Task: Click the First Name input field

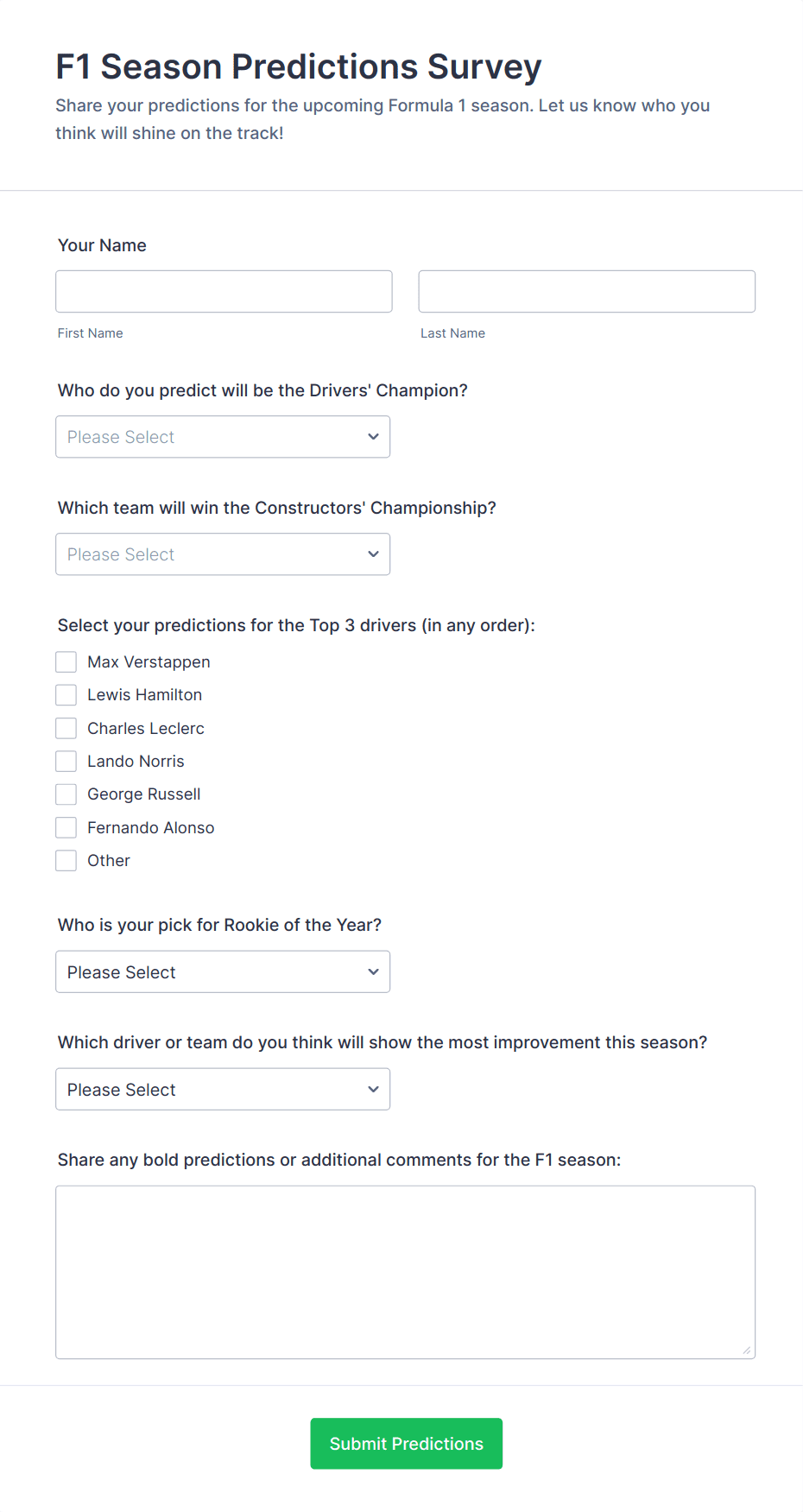Action: tap(224, 291)
